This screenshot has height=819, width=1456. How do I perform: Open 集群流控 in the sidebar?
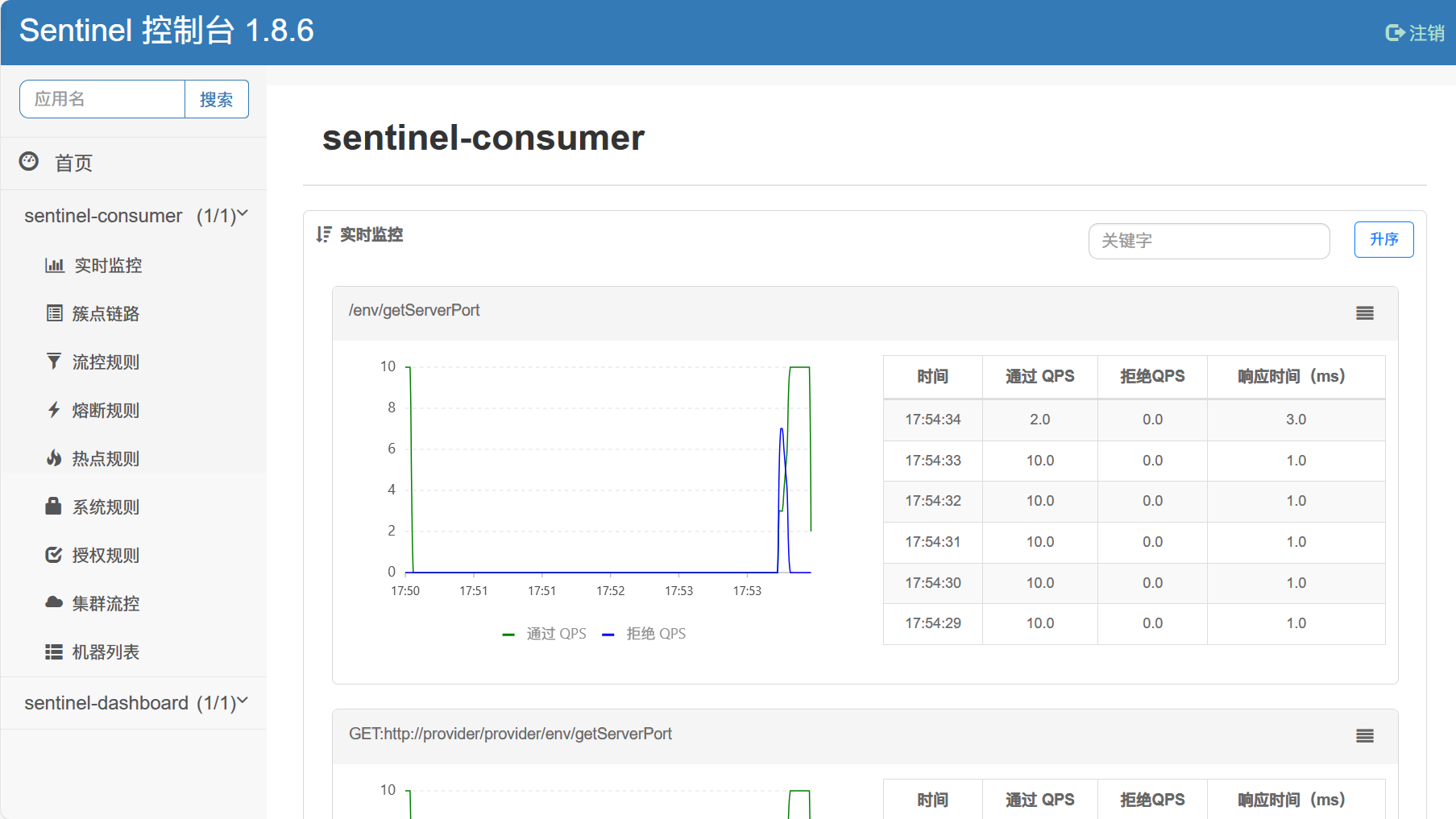[x=106, y=603]
